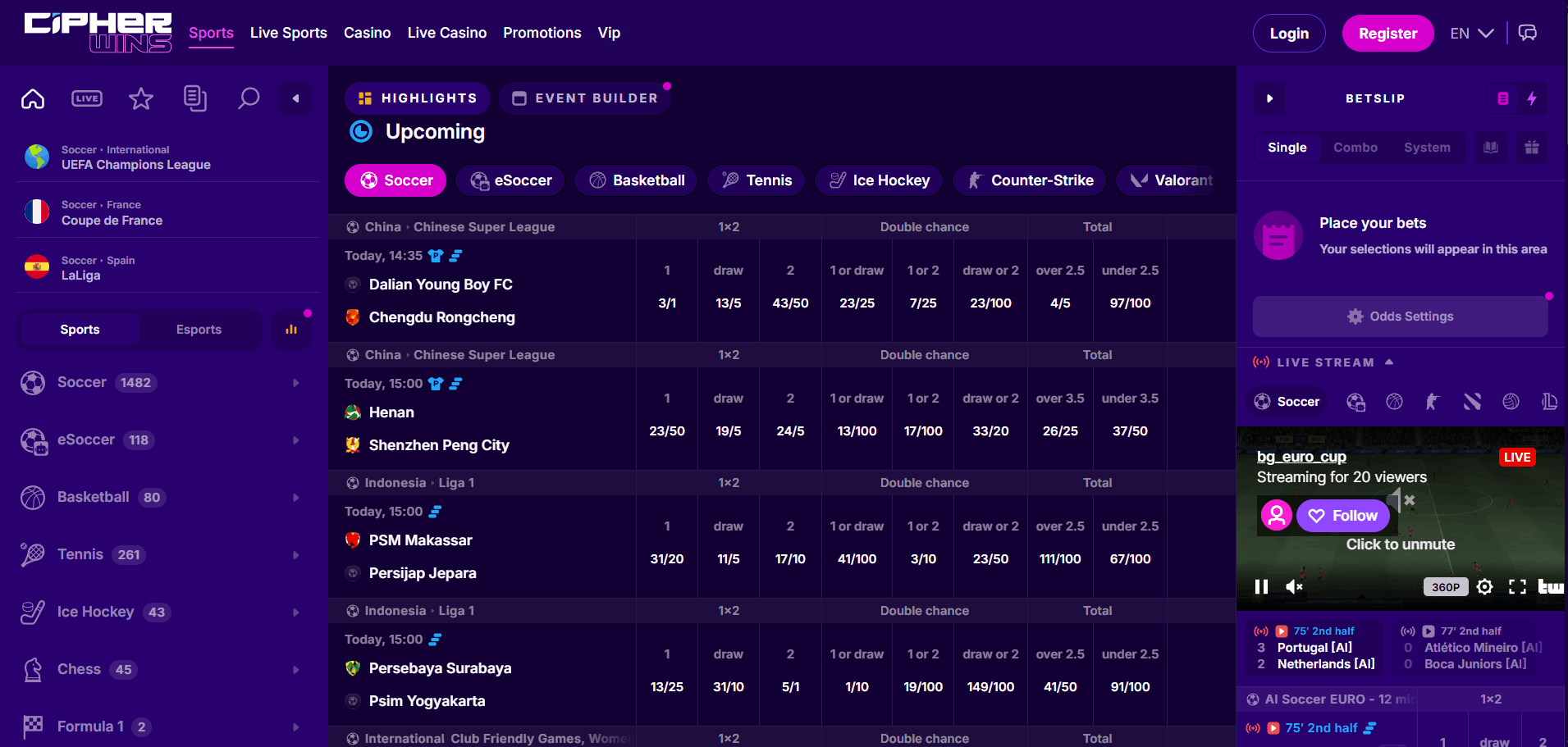Viewport: 1568px width, 747px height.
Task: Open the EN language dropdown
Action: [1472, 34]
